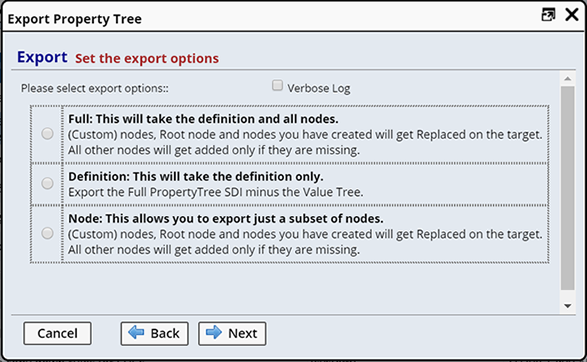The height and width of the screenshot is (362, 587).
Task: Click the blue right arrow icon on Next
Action: point(214,332)
